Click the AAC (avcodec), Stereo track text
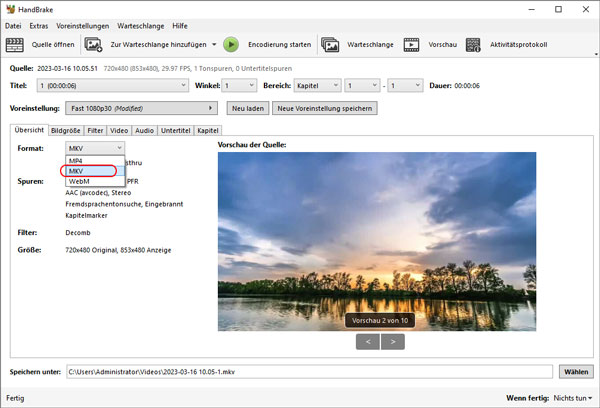The image size is (600, 408). click(98, 193)
